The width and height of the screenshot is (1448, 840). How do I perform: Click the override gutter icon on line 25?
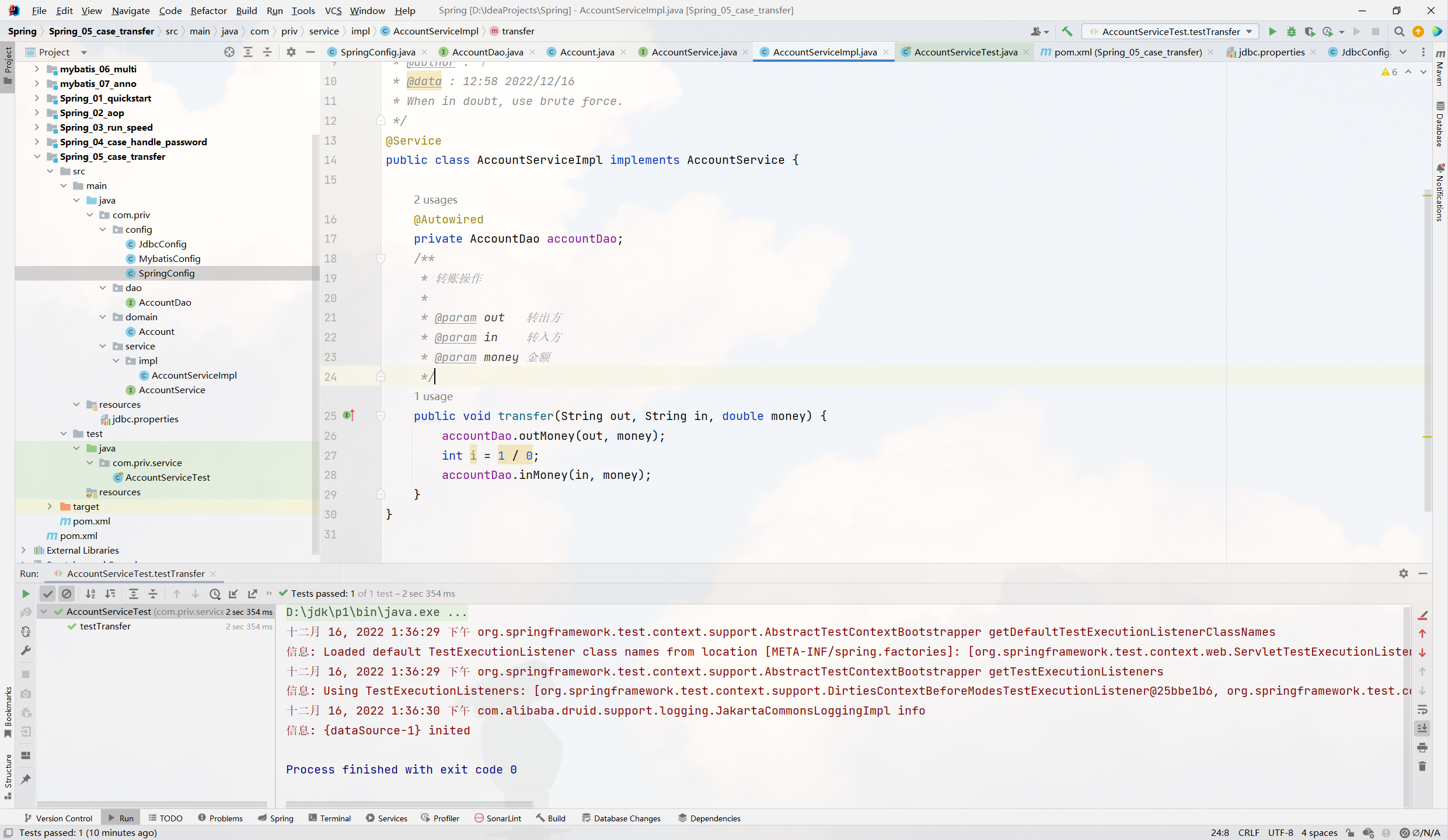pyautogui.click(x=348, y=415)
